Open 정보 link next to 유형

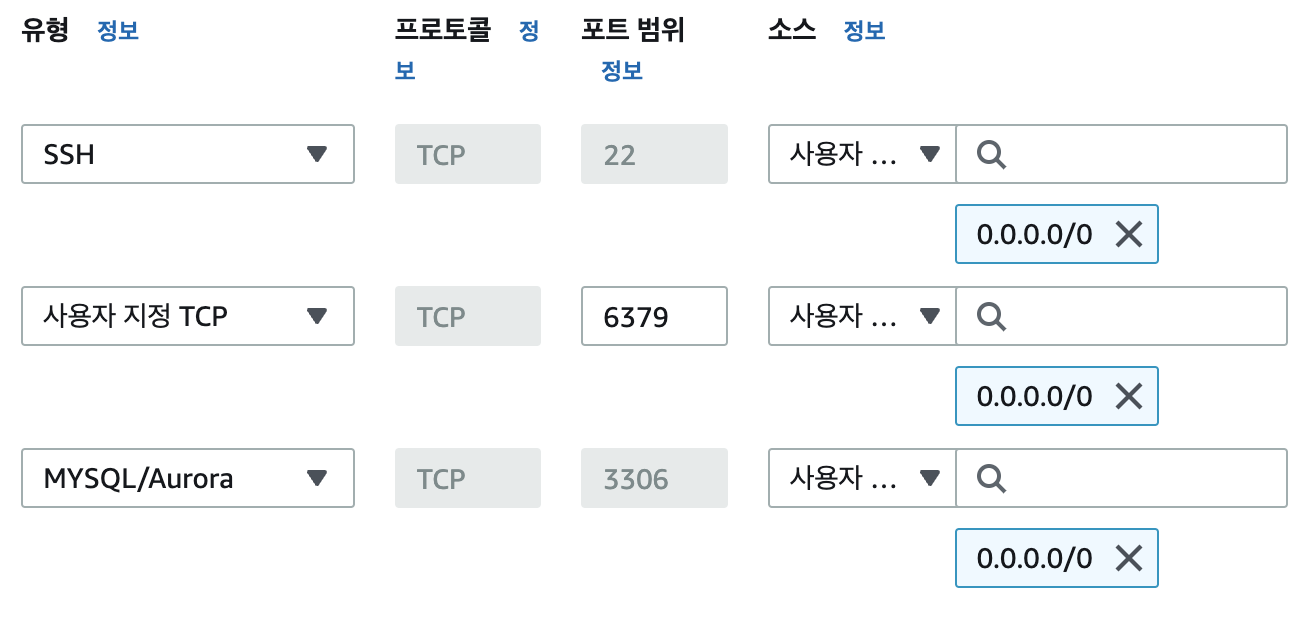click(x=118, y=31)
